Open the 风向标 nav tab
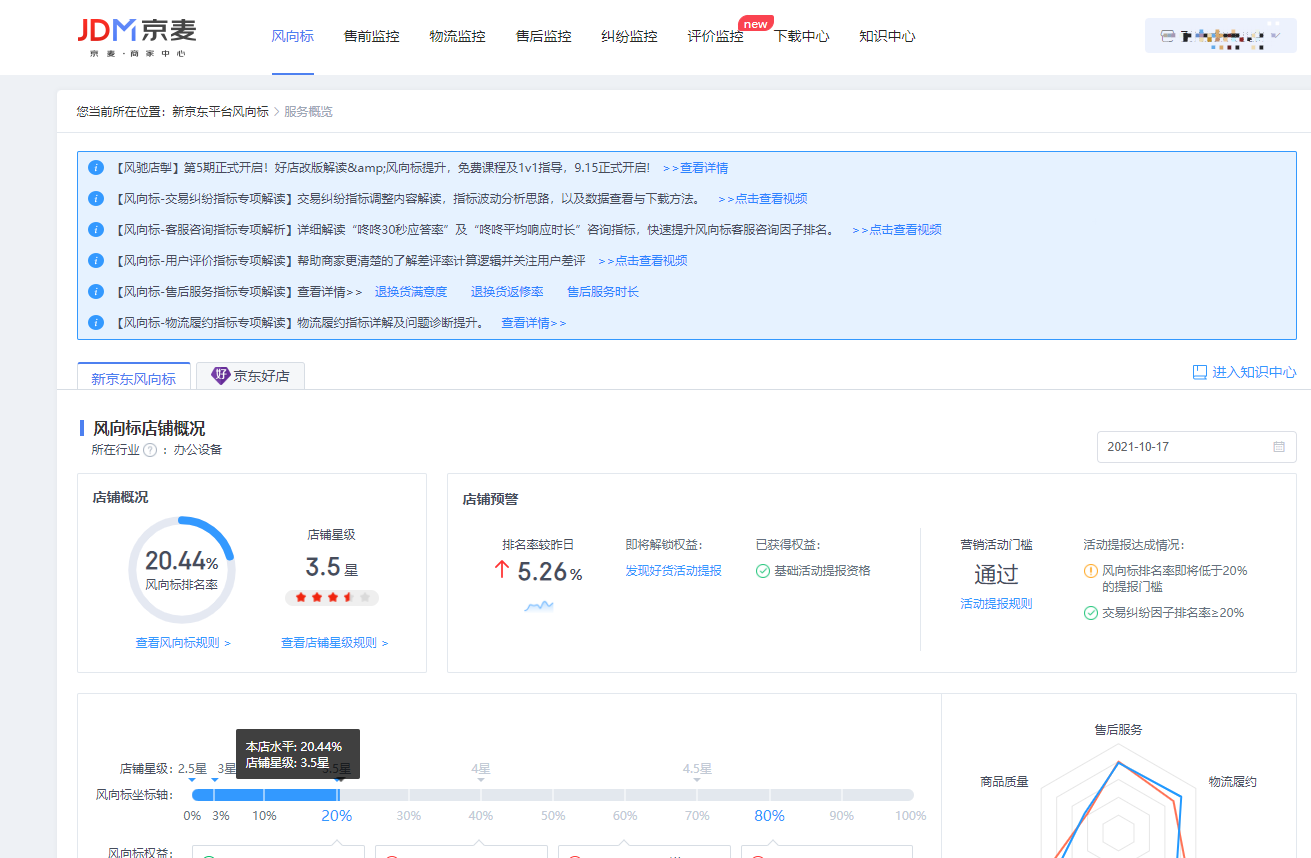1311x858 pixels. (292, 36)
